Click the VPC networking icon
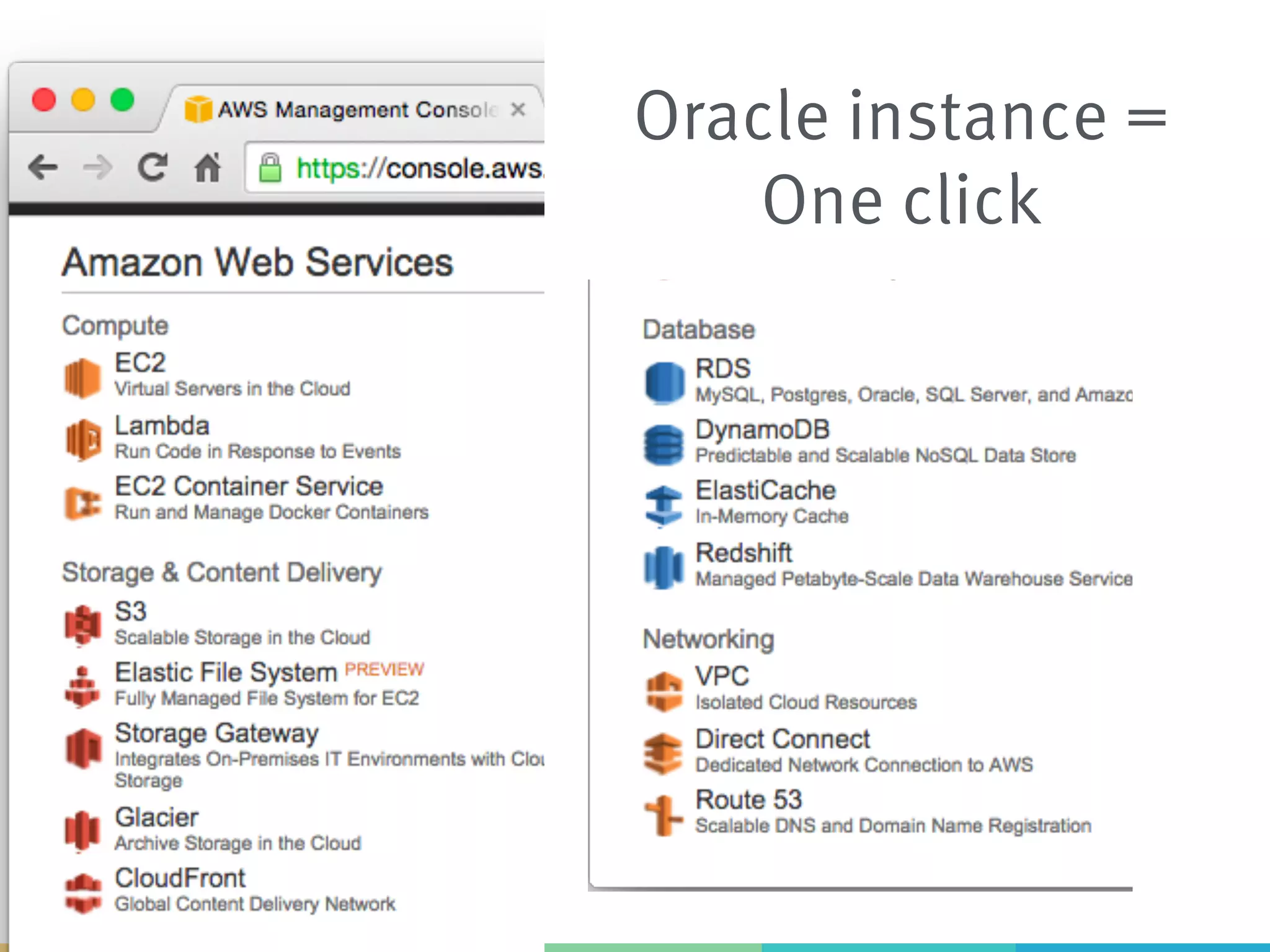The image size is (1270, 952). click(664, 691)
